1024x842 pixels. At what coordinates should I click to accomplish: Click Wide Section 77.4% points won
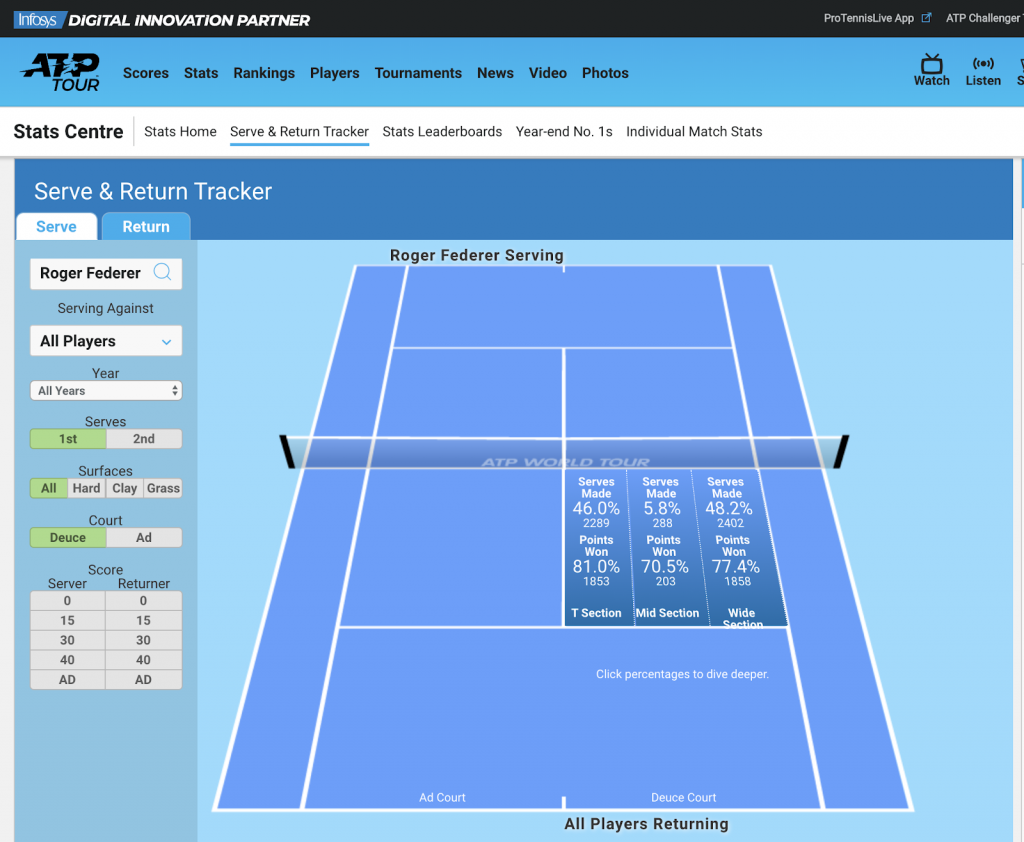[x=736, y=566]
